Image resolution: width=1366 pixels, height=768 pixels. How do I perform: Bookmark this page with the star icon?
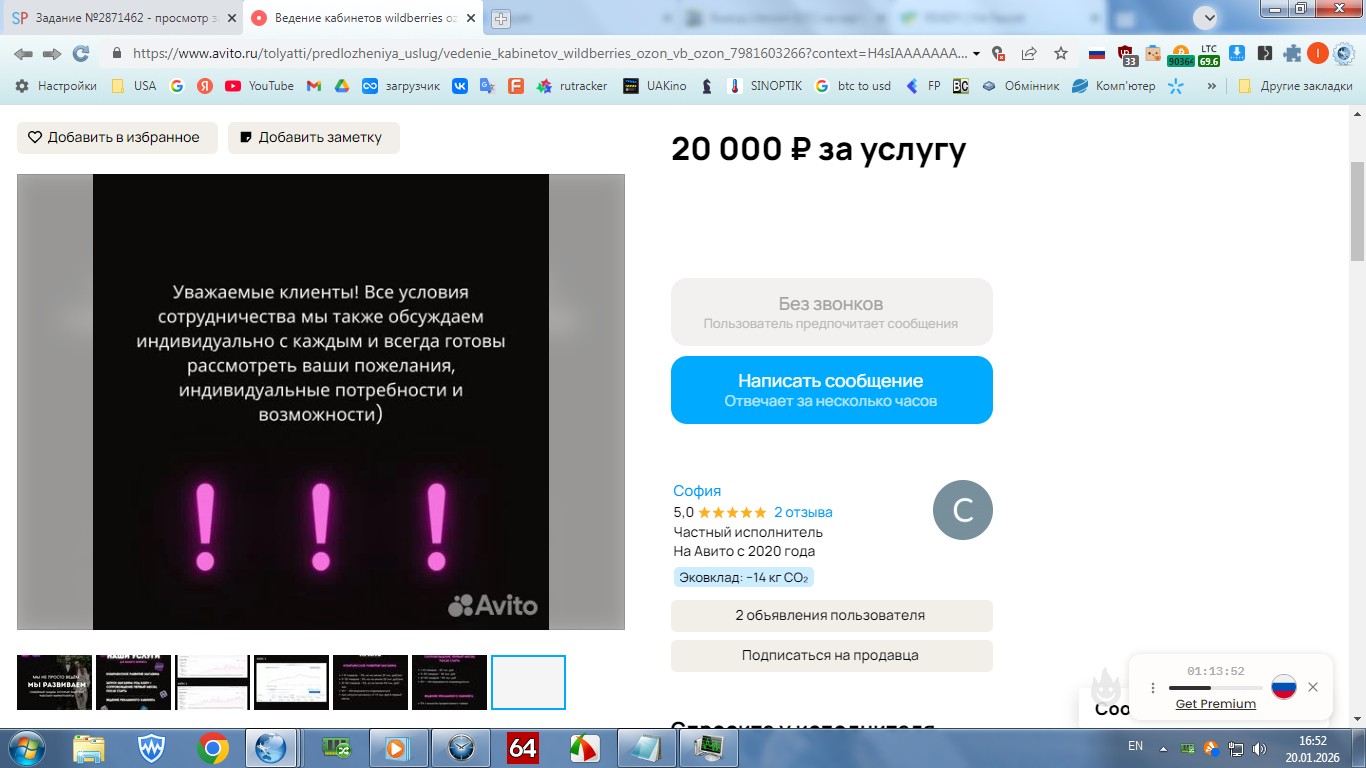coord(1061,53)
